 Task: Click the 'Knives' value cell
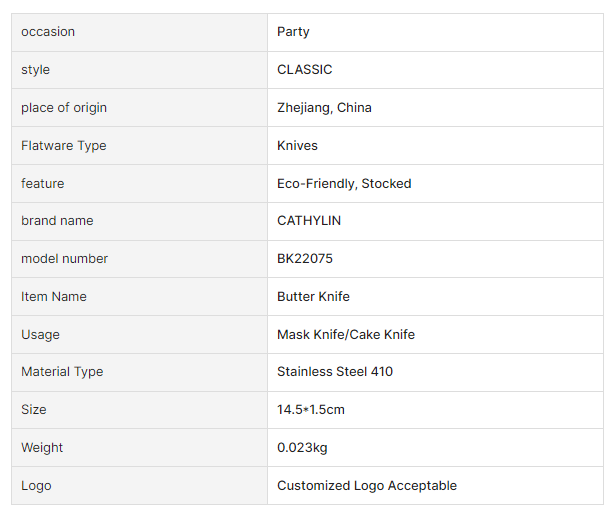(298, 146)
